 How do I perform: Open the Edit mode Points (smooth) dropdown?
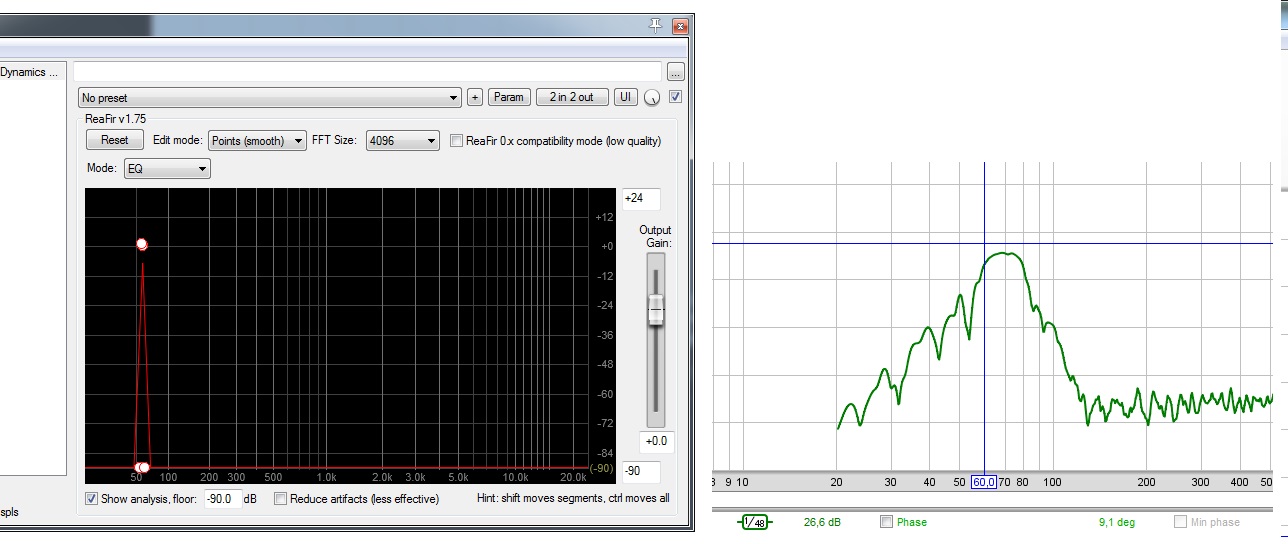[258, 141]
